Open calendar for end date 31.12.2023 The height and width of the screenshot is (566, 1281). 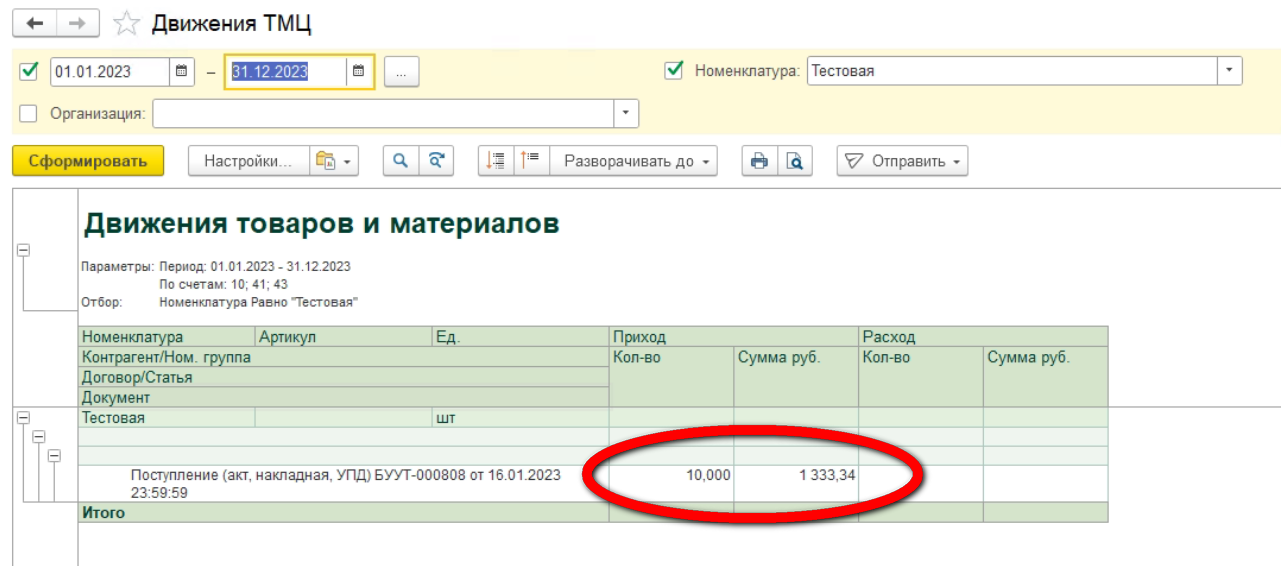358,72
